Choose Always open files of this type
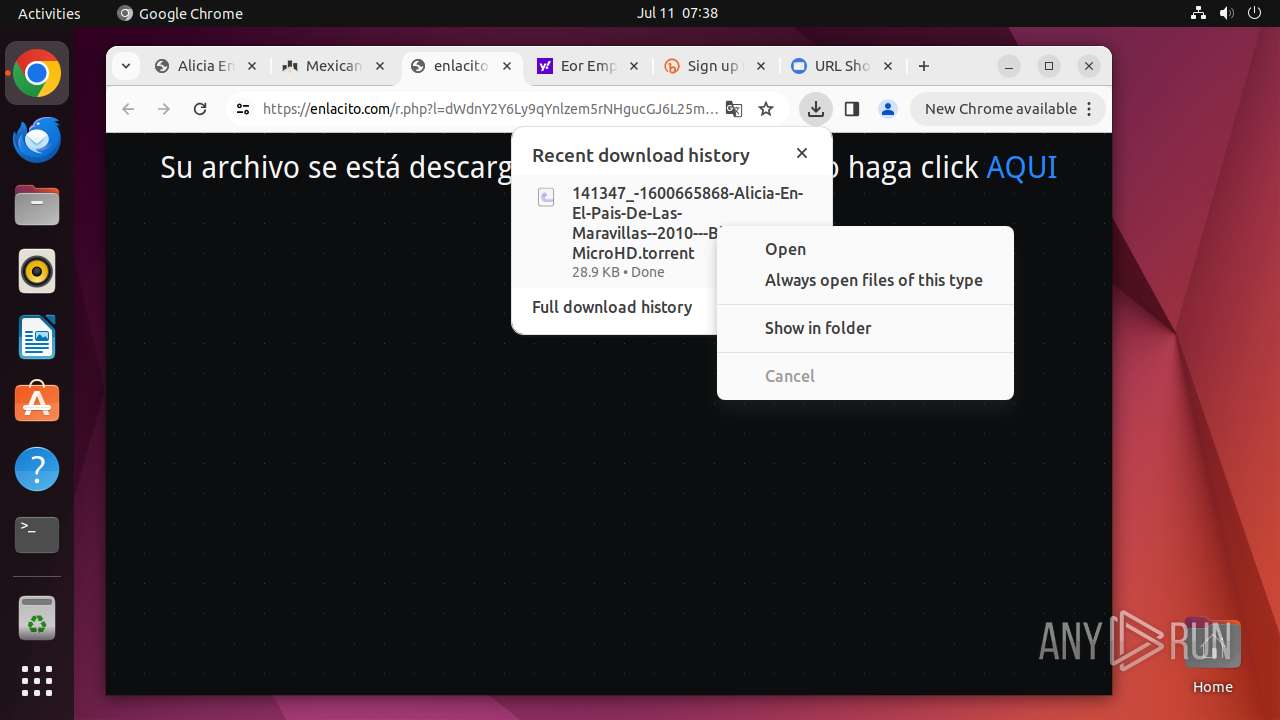 [865, 280]
